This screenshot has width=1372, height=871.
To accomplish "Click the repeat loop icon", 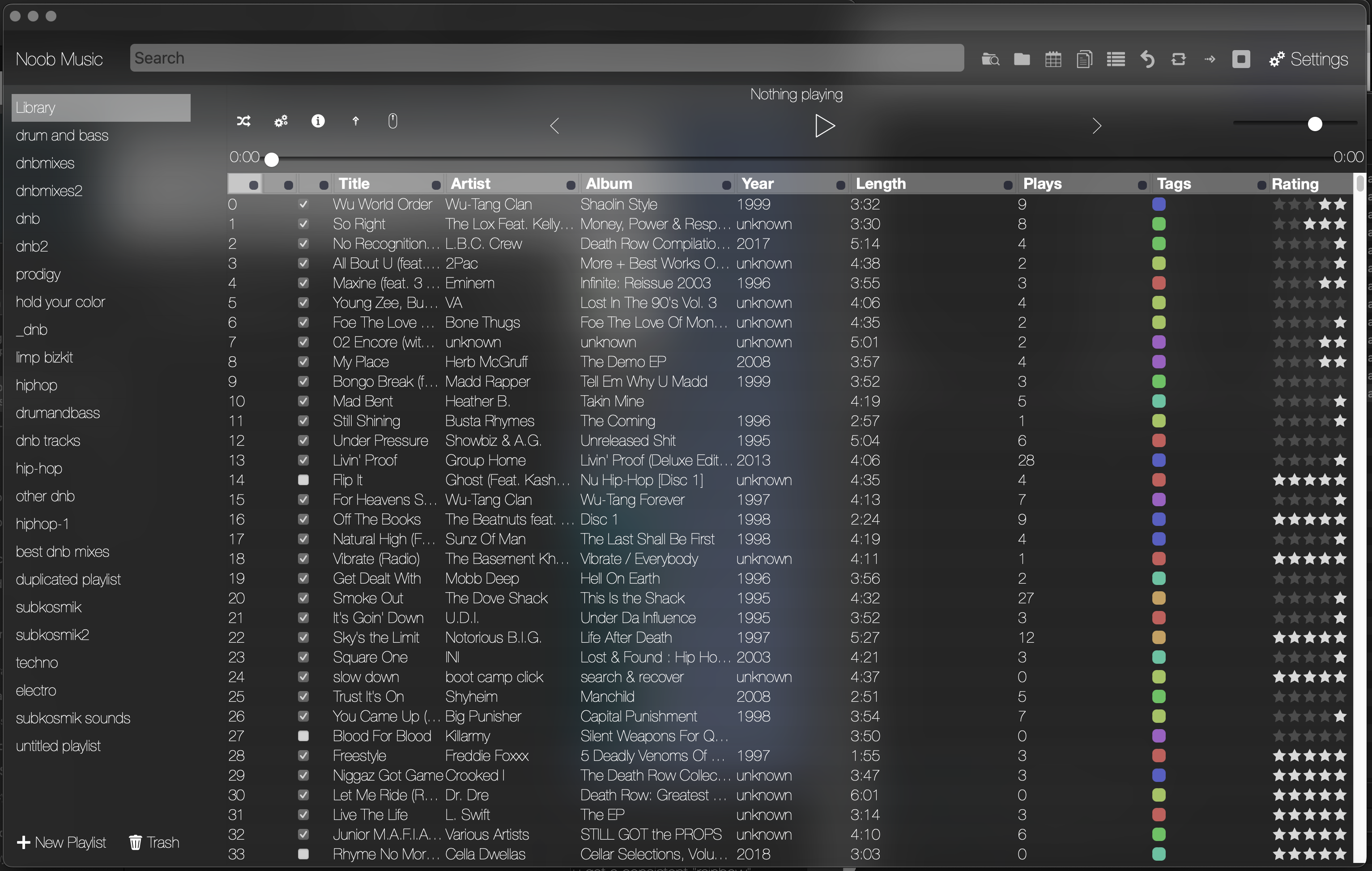I will coord(1178,59).
